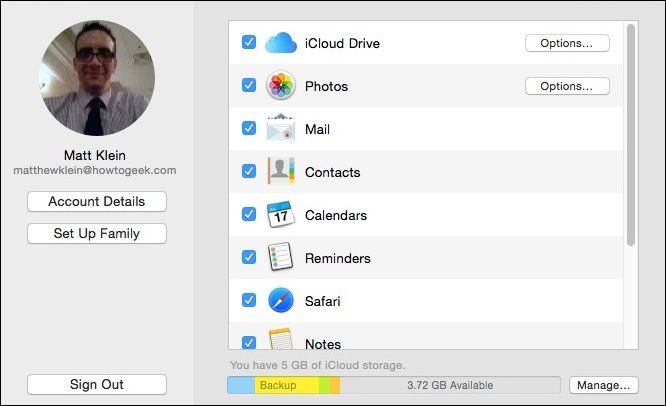Click Matt Klein's profile photo
The height and width of the screenshot is (406, 666).
(97, 78)
